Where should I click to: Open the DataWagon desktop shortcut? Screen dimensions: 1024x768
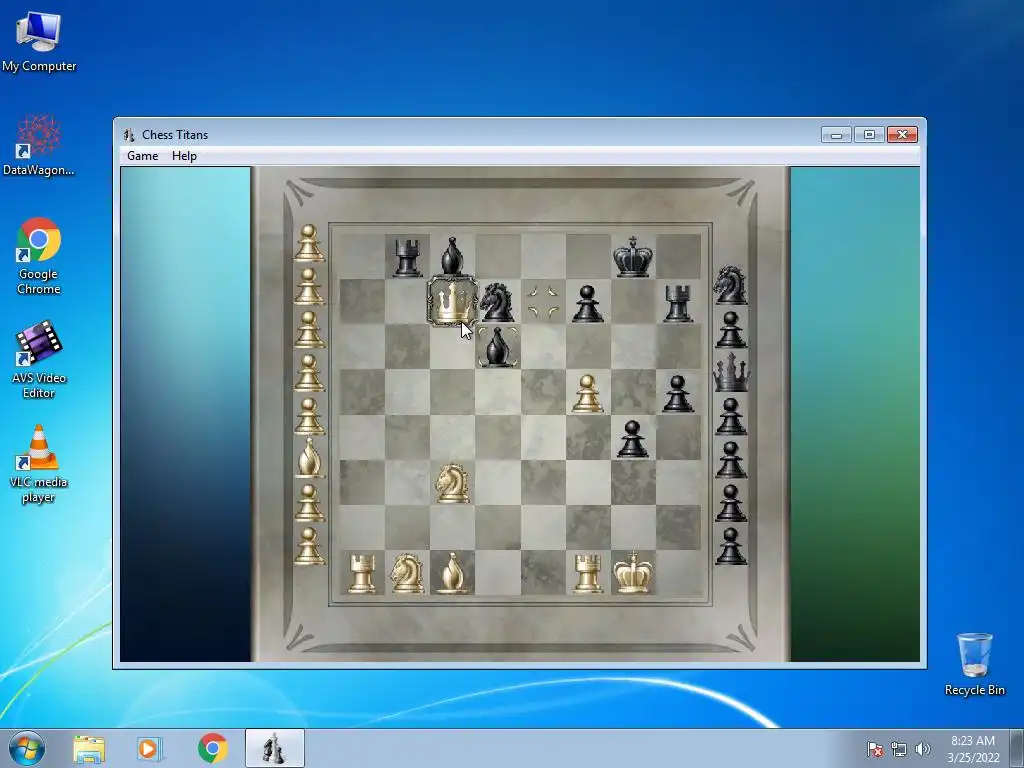39,145
